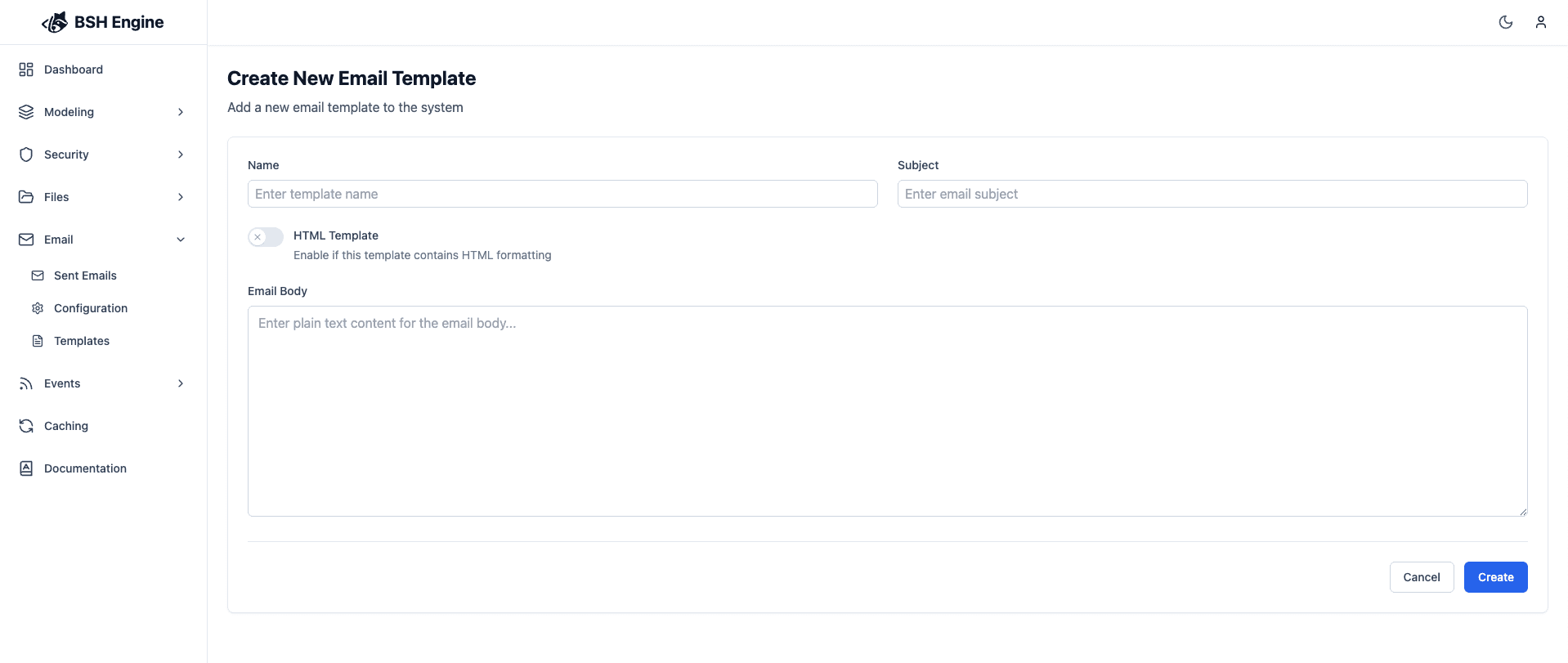This screenshot has width=1568, height=663.
Task: Click the Email envelope icon in sidebar
Action: point(25,240)
